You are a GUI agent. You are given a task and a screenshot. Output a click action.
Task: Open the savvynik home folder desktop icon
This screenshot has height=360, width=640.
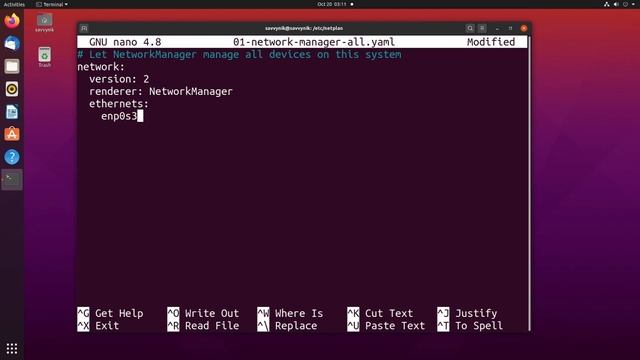(x=44, y=23)
